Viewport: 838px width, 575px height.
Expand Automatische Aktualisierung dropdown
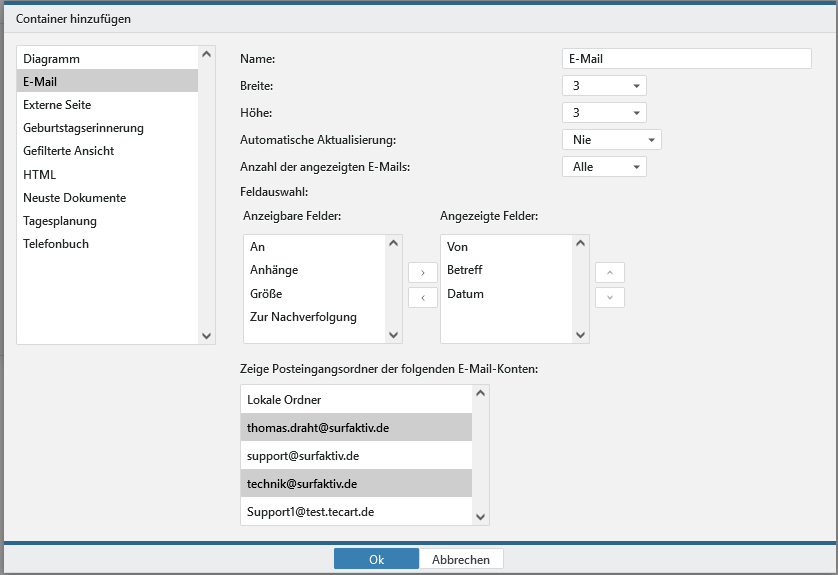611,140
